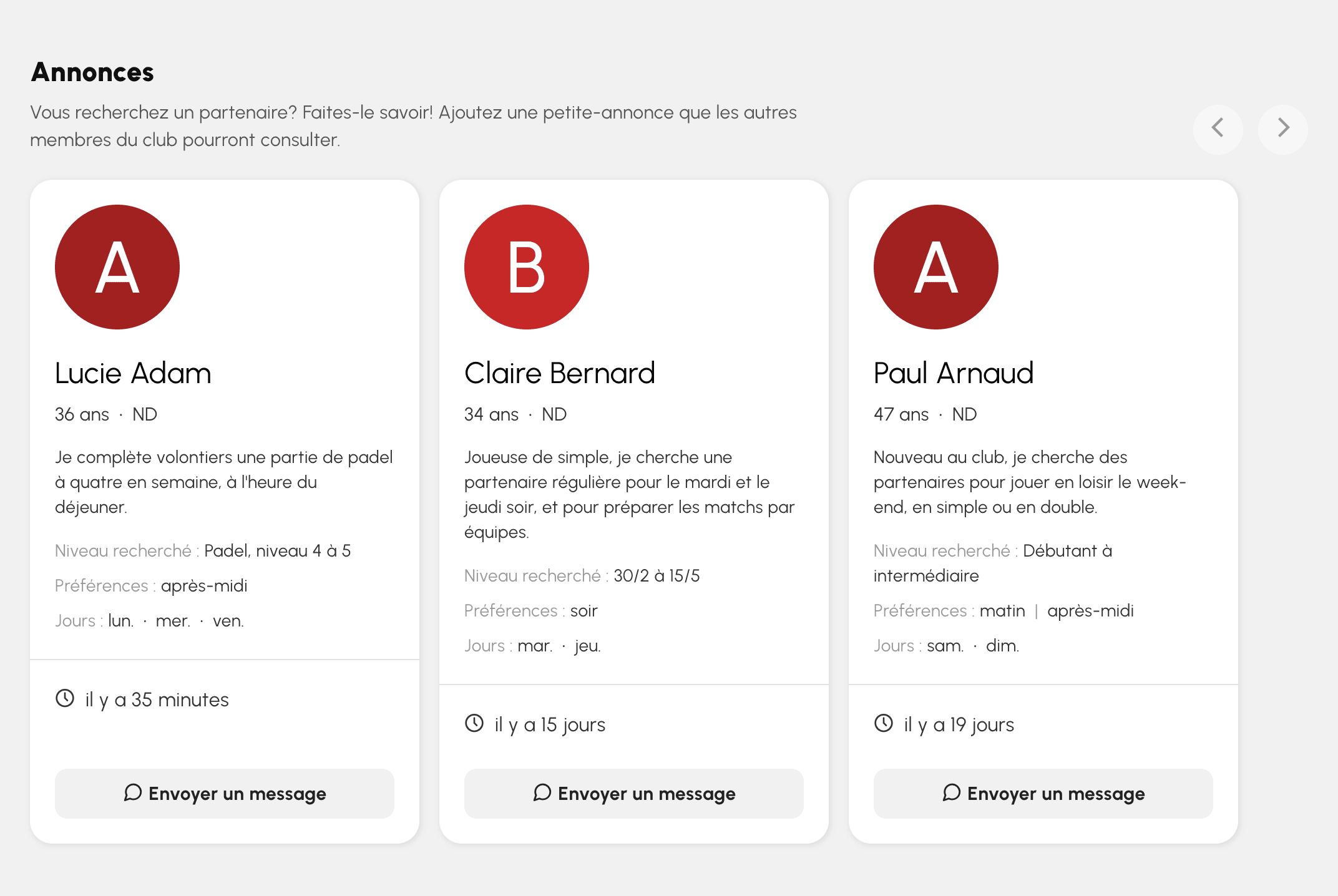This screenshot has width=1338, height=896.
Task: Click '30/2 à 15/5' level value
Action: (x=657, y=576)
